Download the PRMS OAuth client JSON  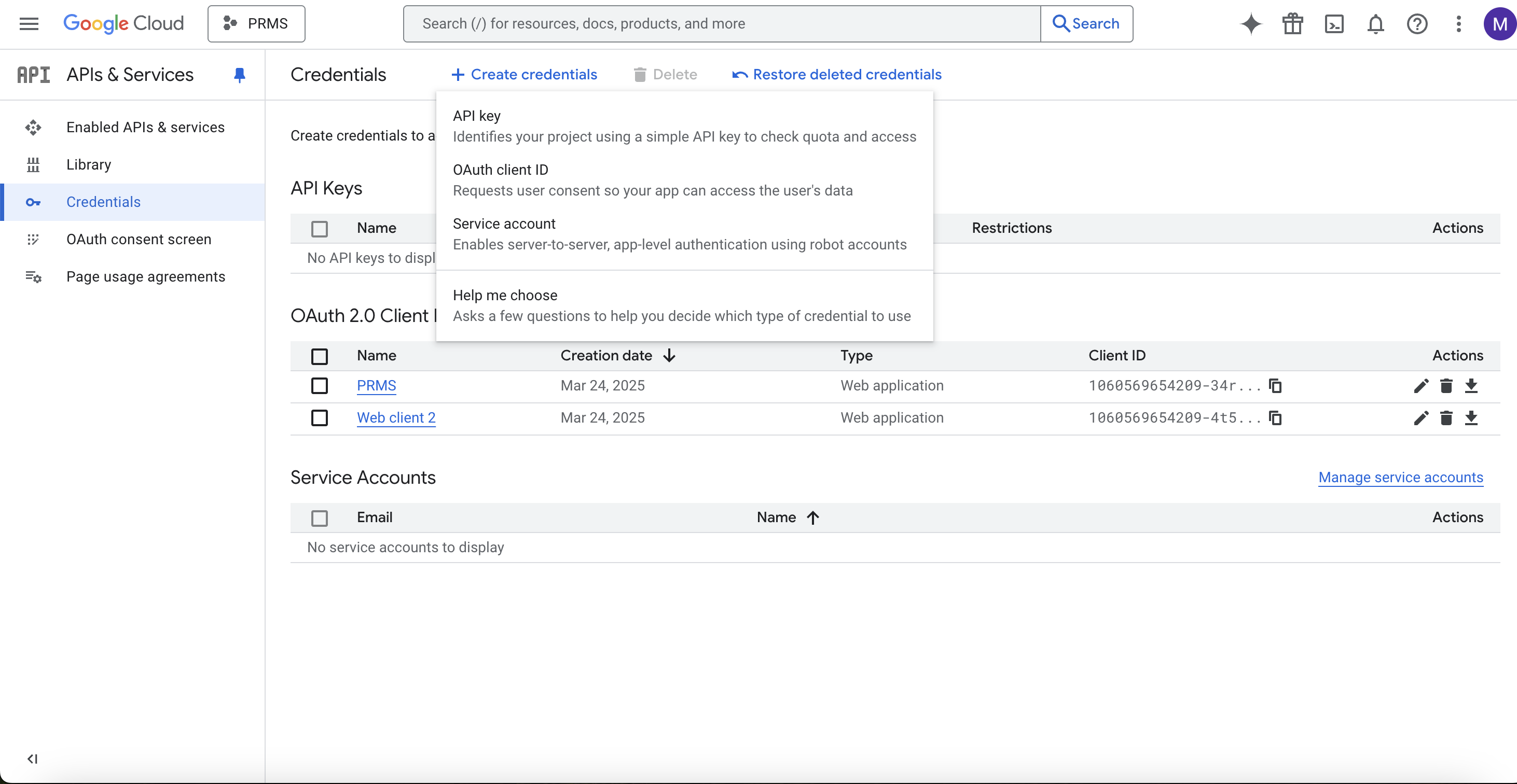click(1472, 386)
